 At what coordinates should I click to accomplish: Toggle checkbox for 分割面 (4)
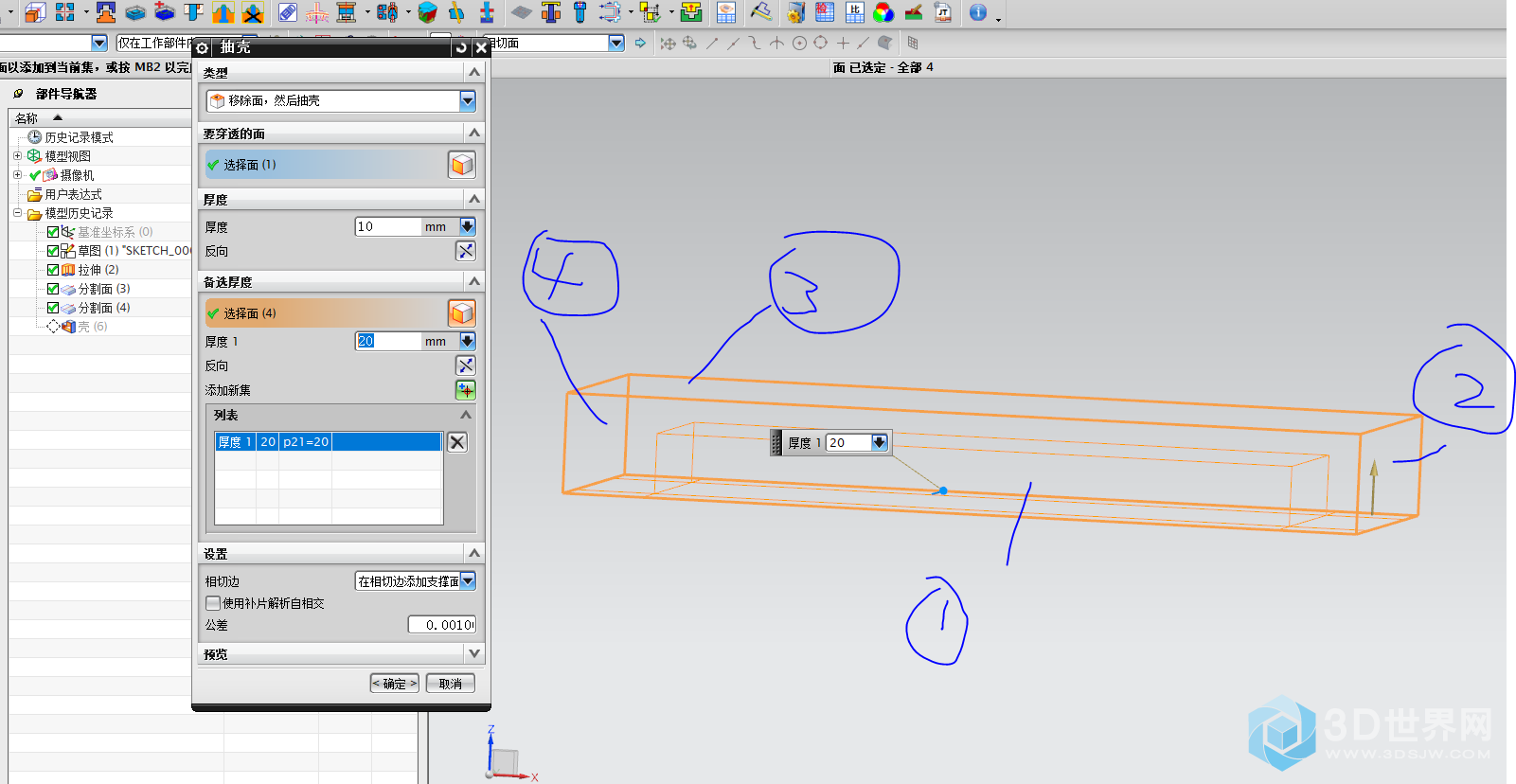[x=53, y=308]
